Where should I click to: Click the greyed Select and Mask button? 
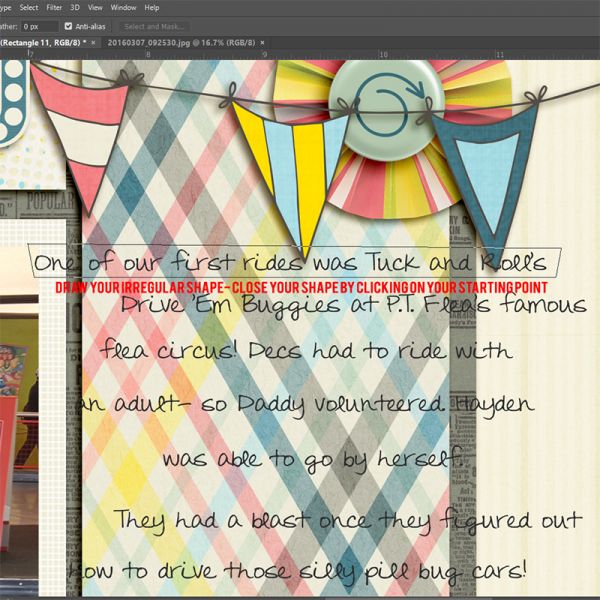(x=154, y=26)
